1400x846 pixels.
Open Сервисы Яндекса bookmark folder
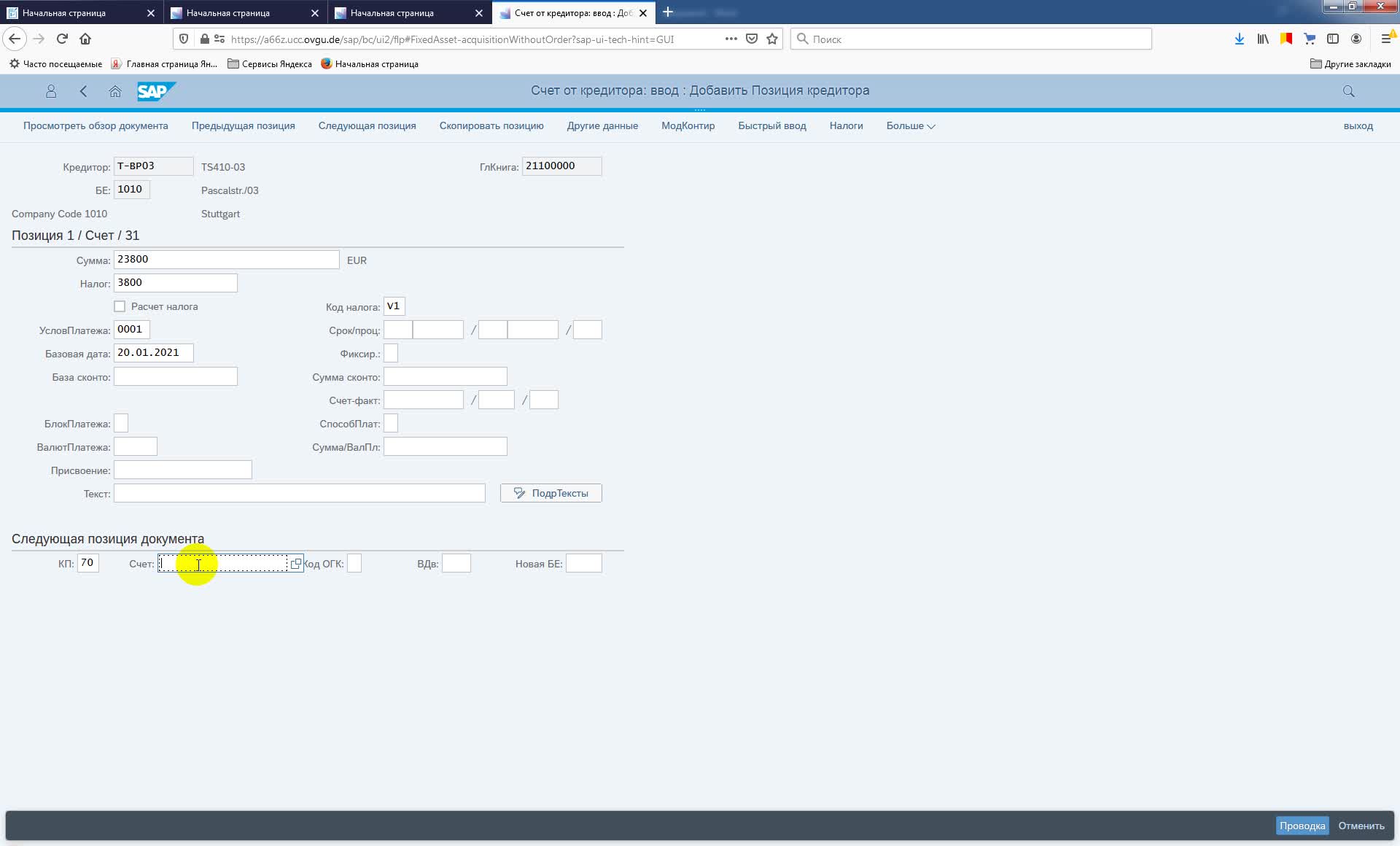(270, 63)
